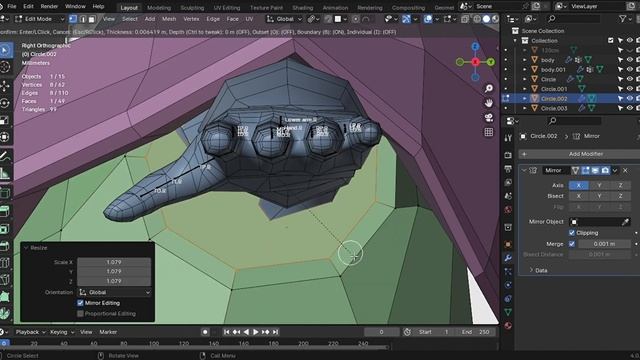Click the Mirror Object eyedropper
The width and height of the screenshot is (640, 360).
pyautogui.click(x=625, y=222)
